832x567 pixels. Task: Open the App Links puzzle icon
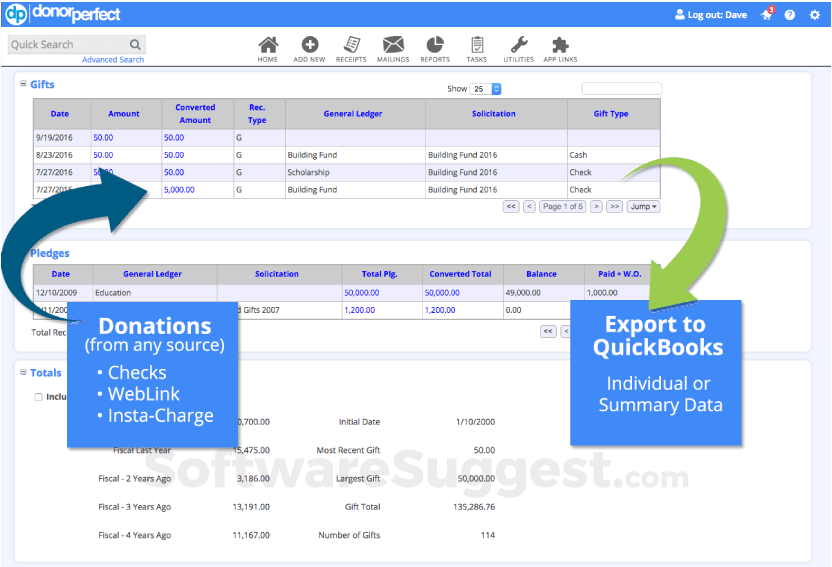tap(560, 45)
